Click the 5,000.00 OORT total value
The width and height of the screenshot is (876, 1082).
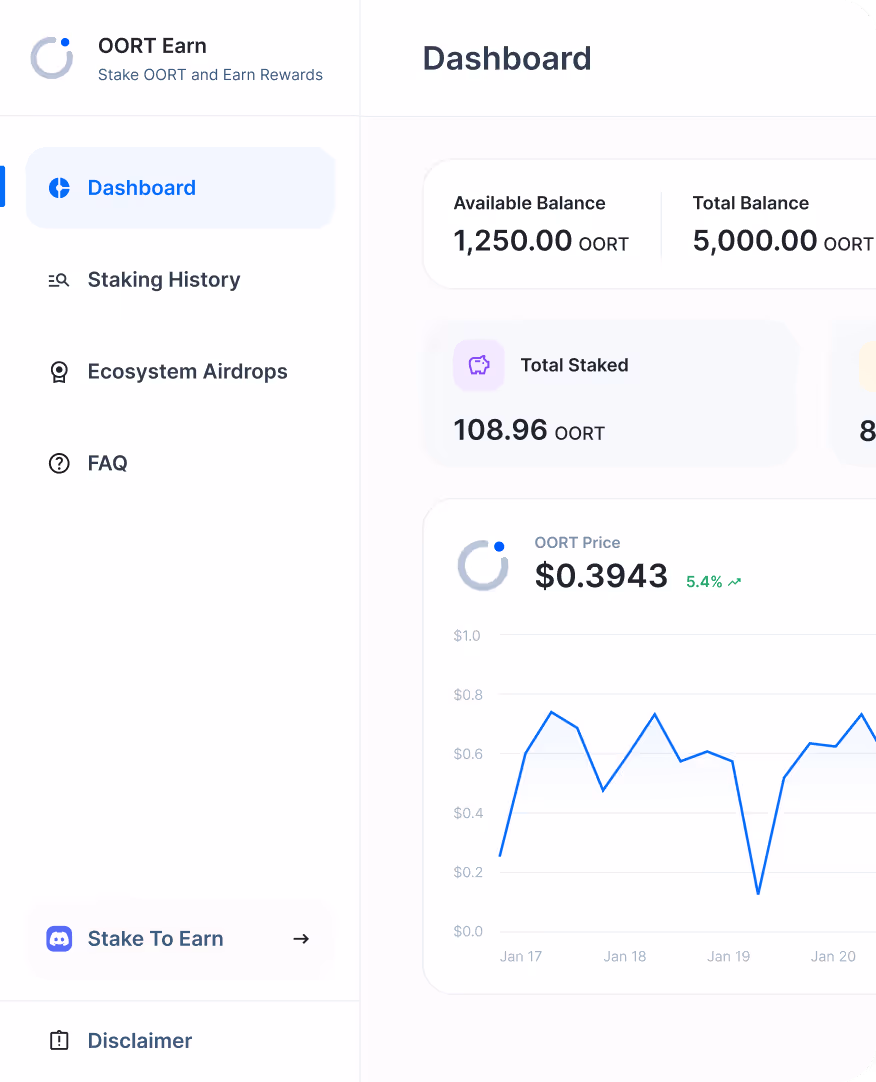(783, 241)
